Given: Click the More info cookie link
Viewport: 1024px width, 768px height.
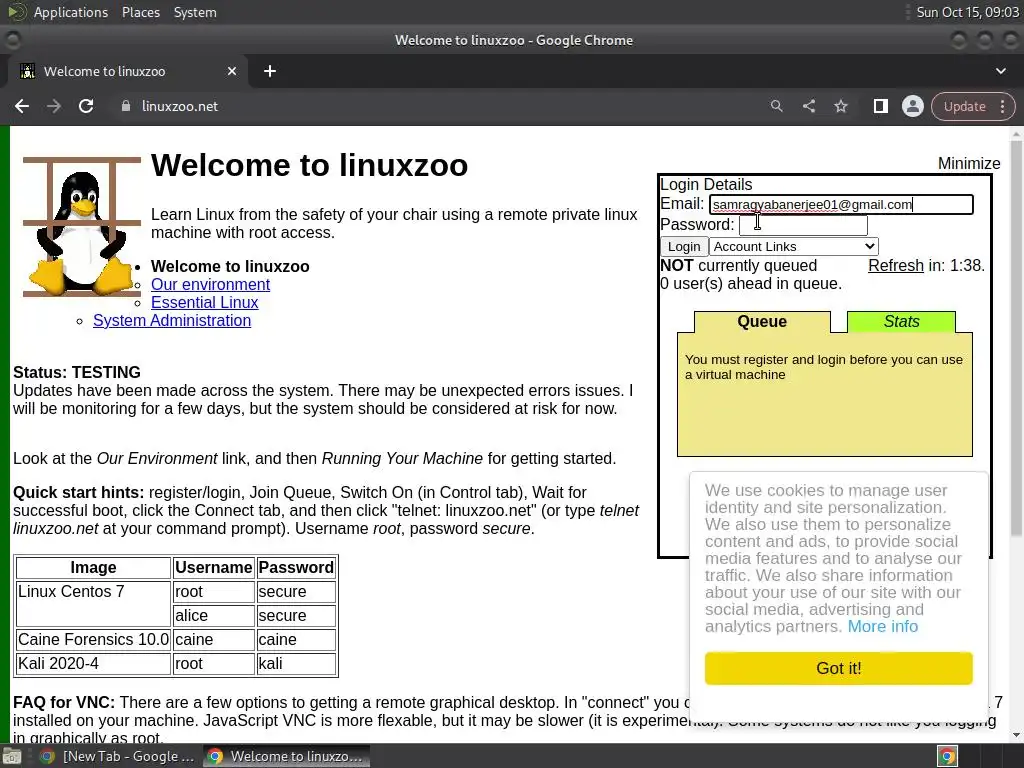Looking at the screenshot, I should click(882, 627).
